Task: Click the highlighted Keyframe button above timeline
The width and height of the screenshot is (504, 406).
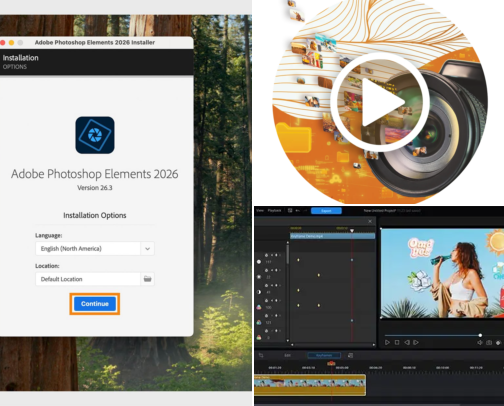Action: click(324, 355)
